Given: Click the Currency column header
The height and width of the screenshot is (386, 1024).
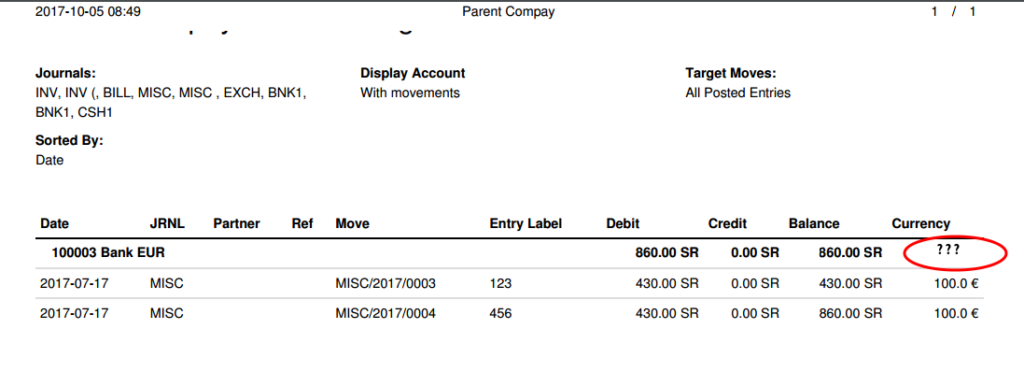Looking at the screenshot, I should pos(921,223).
